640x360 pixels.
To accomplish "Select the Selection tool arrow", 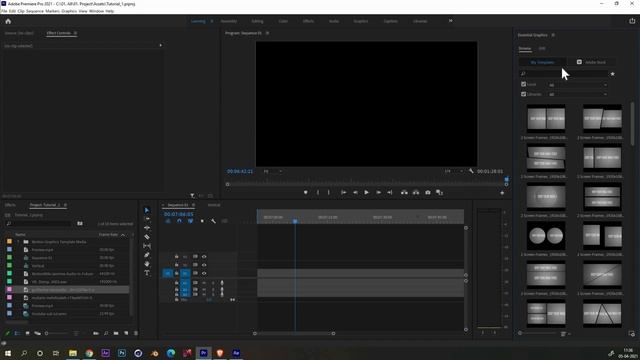I will coord(147,210).
